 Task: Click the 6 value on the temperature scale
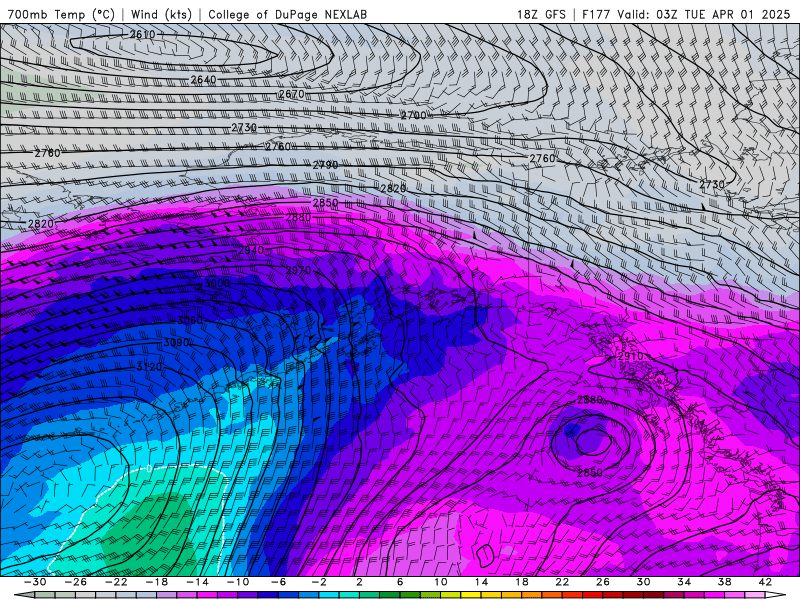(x=401, y=582)
